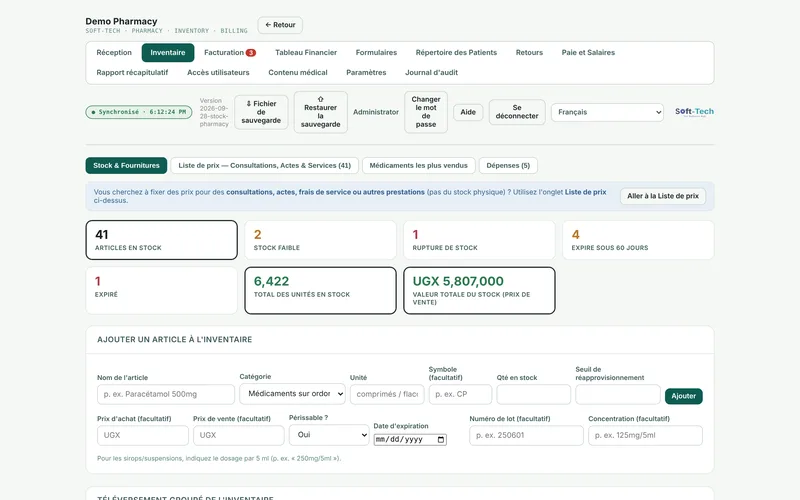Go to Tableau Financier

pos(306,53)
